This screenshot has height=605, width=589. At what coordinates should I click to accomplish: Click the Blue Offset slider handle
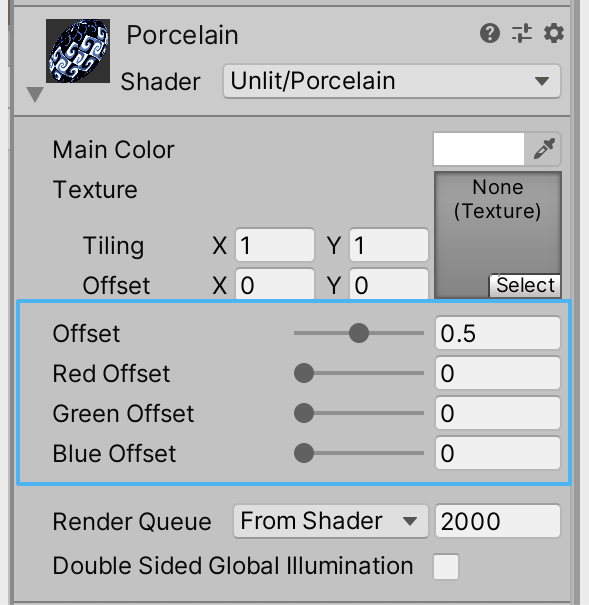(x=304, y=453)
